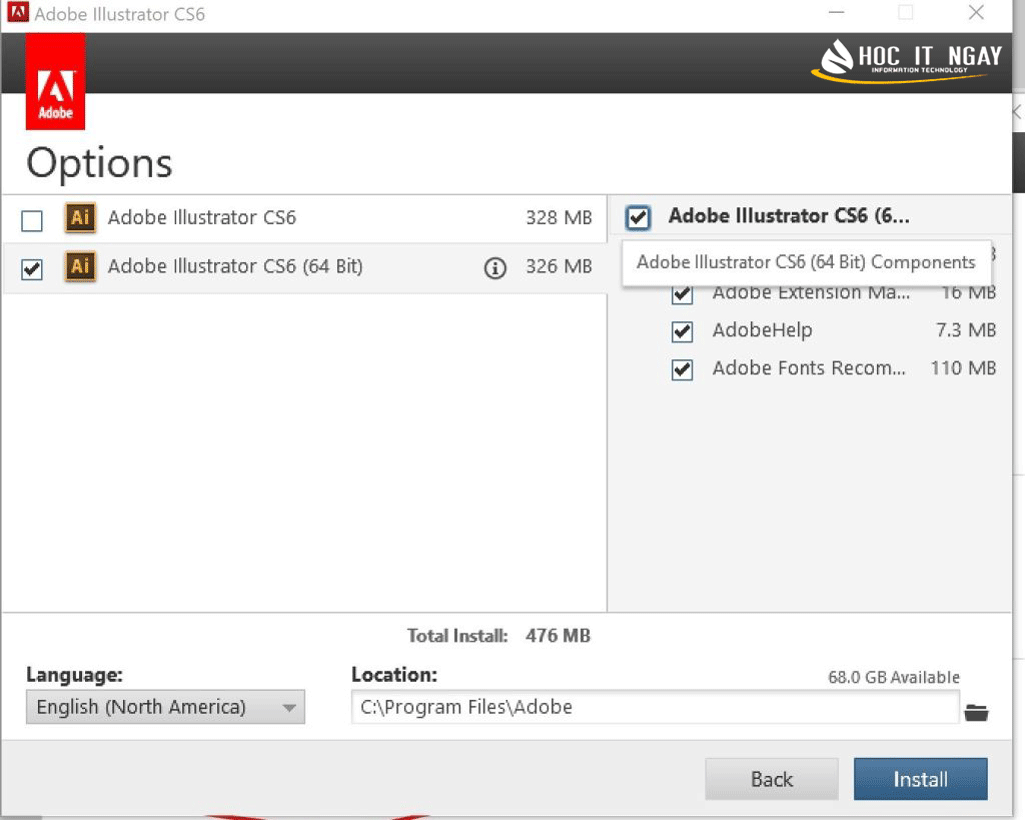Uncheck the AdobeHelp component
The width and height of the screenshot is (1025, 820).
[682, 332]
